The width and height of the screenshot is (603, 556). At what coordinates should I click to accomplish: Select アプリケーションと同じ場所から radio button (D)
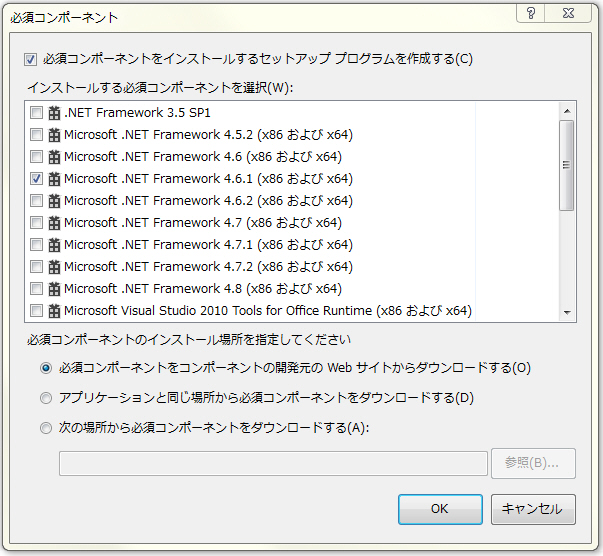(x=46, y=398)
